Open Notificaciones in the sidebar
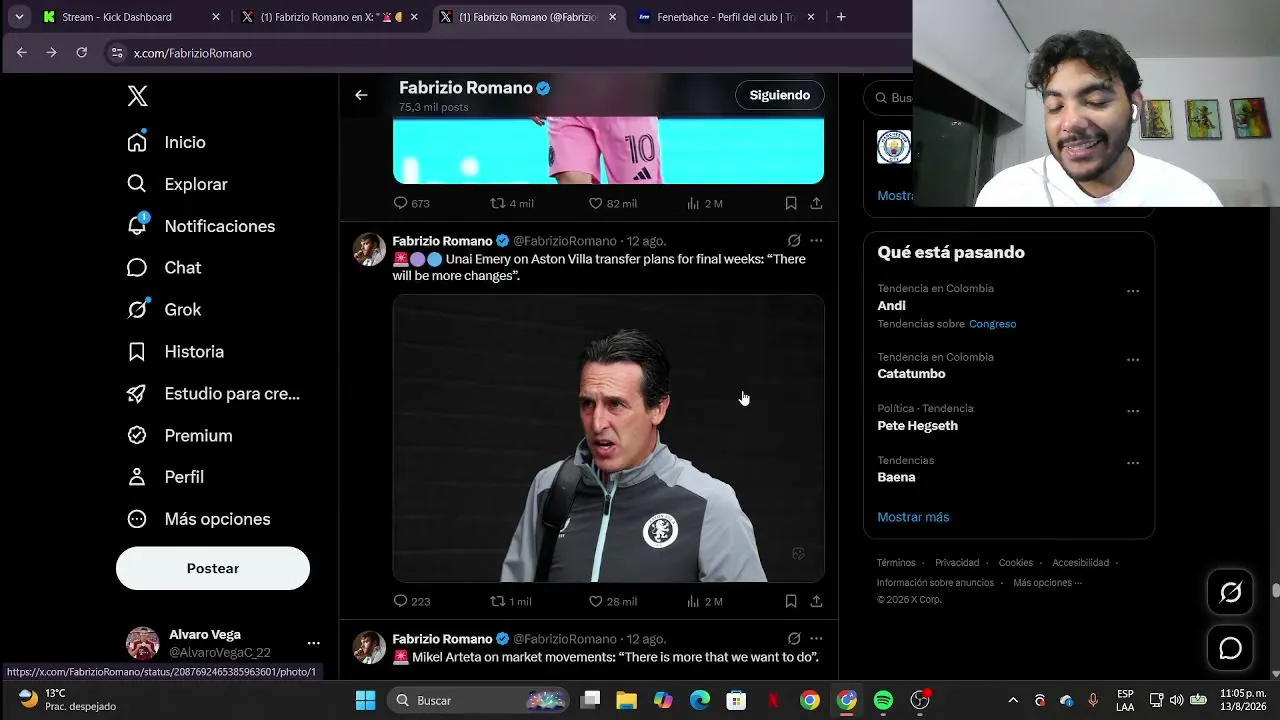1280x720 pixels. 201,226
